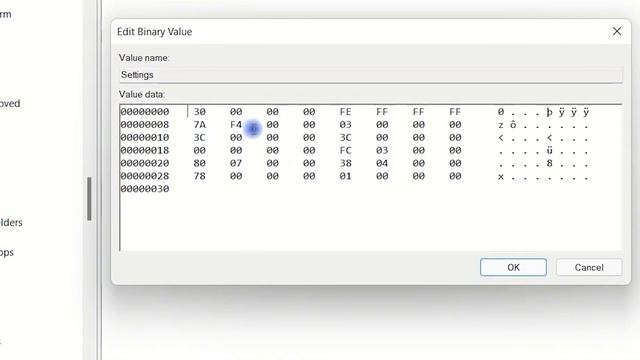Click the Value name field showing Settings
The height and width of the screenshot is (360, 640).
(371, 75)
